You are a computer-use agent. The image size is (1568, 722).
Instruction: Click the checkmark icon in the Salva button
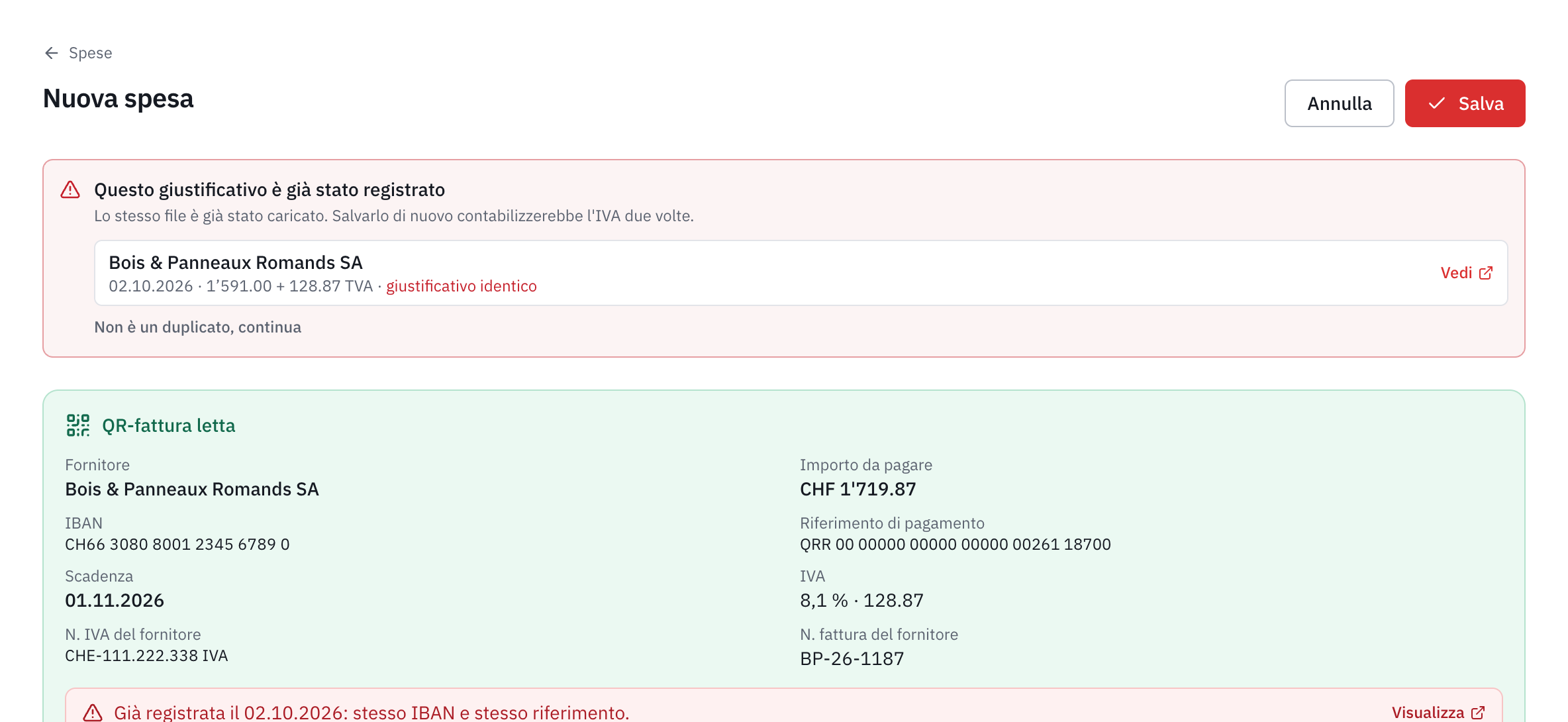pyautogui.click(x=1436, y=103)
